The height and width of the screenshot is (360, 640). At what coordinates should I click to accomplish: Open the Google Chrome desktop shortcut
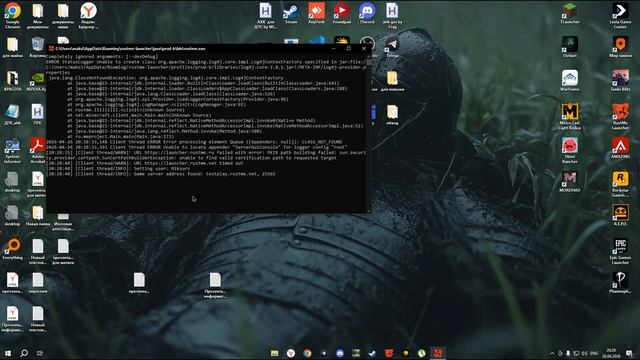[x=13, y=15]
